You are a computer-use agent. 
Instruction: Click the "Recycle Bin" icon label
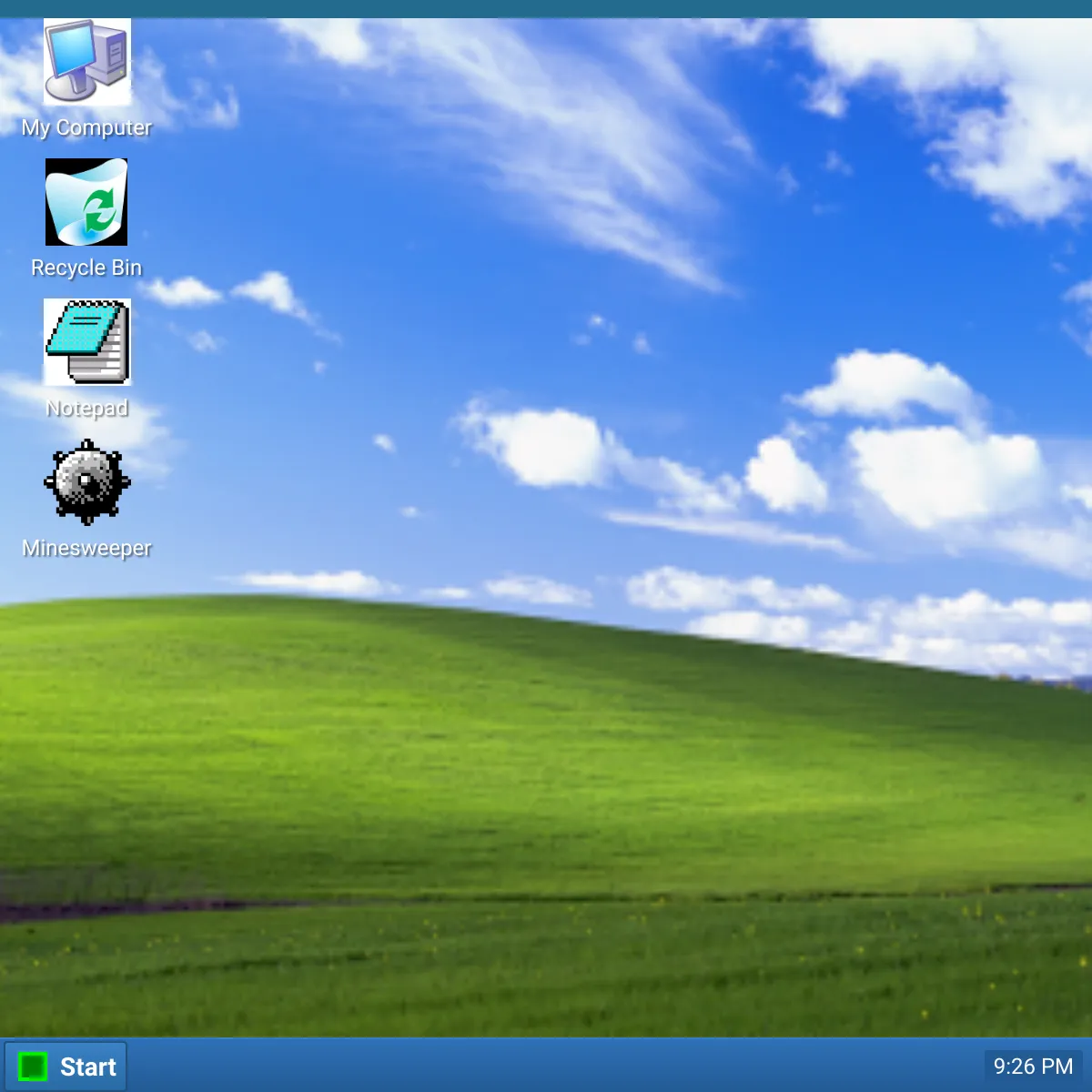pos(87,268)
